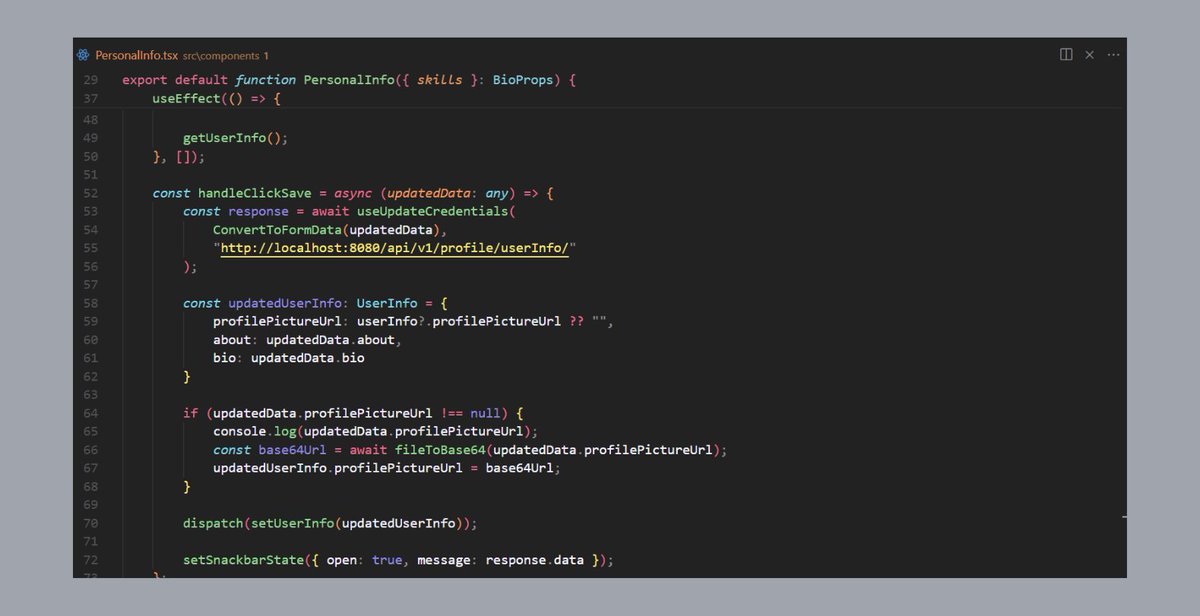Jump to the sticky useEffect header line
Viewport: 1200px width, 616px height.
pyautogui.click(x=217, y=98)
